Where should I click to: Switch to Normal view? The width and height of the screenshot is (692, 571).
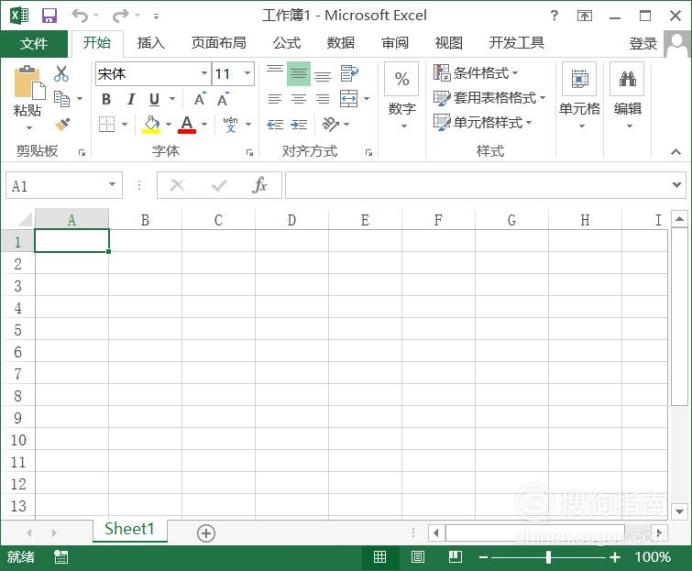380,557
